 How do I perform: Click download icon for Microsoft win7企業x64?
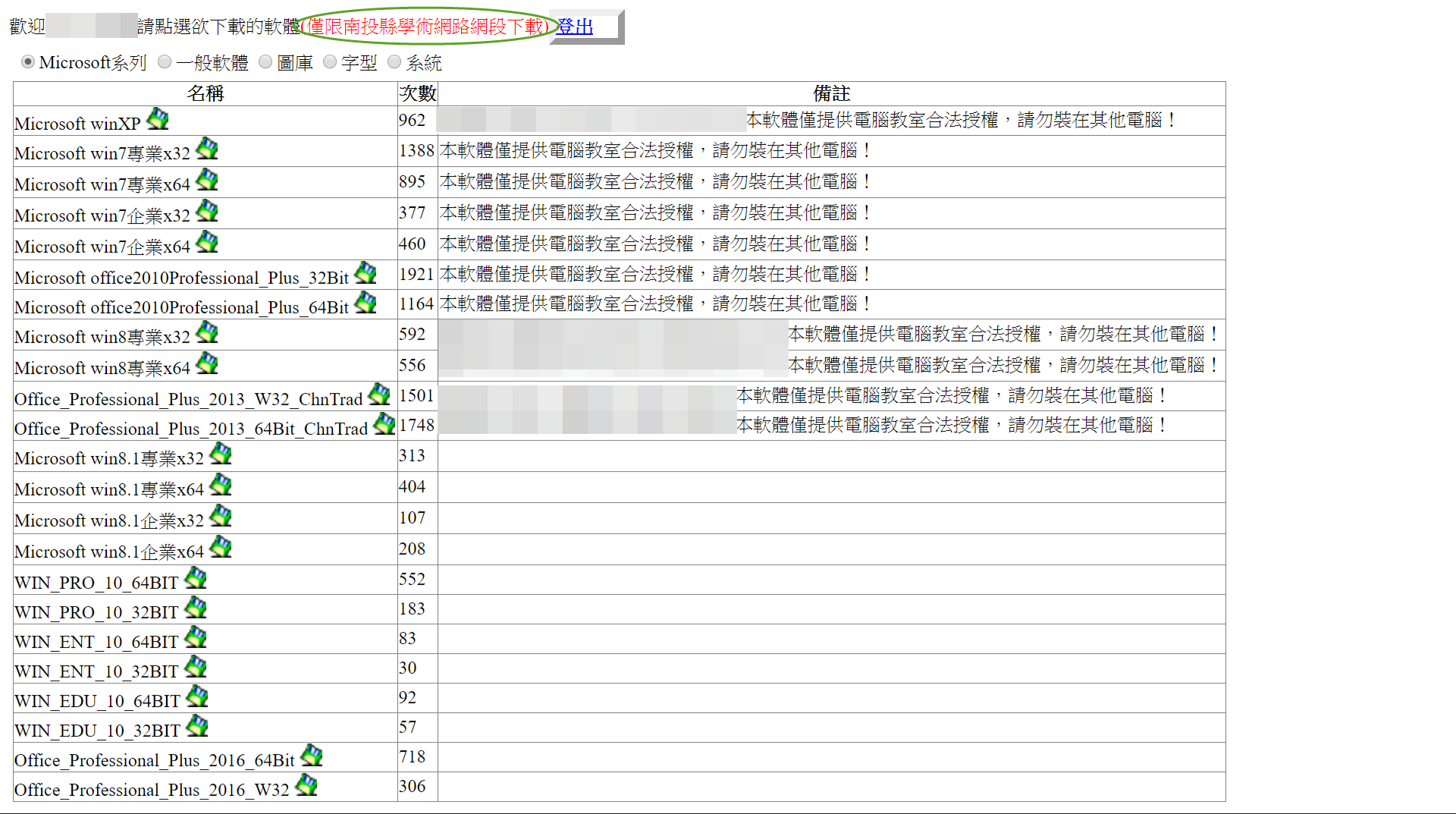click(207, 241)
